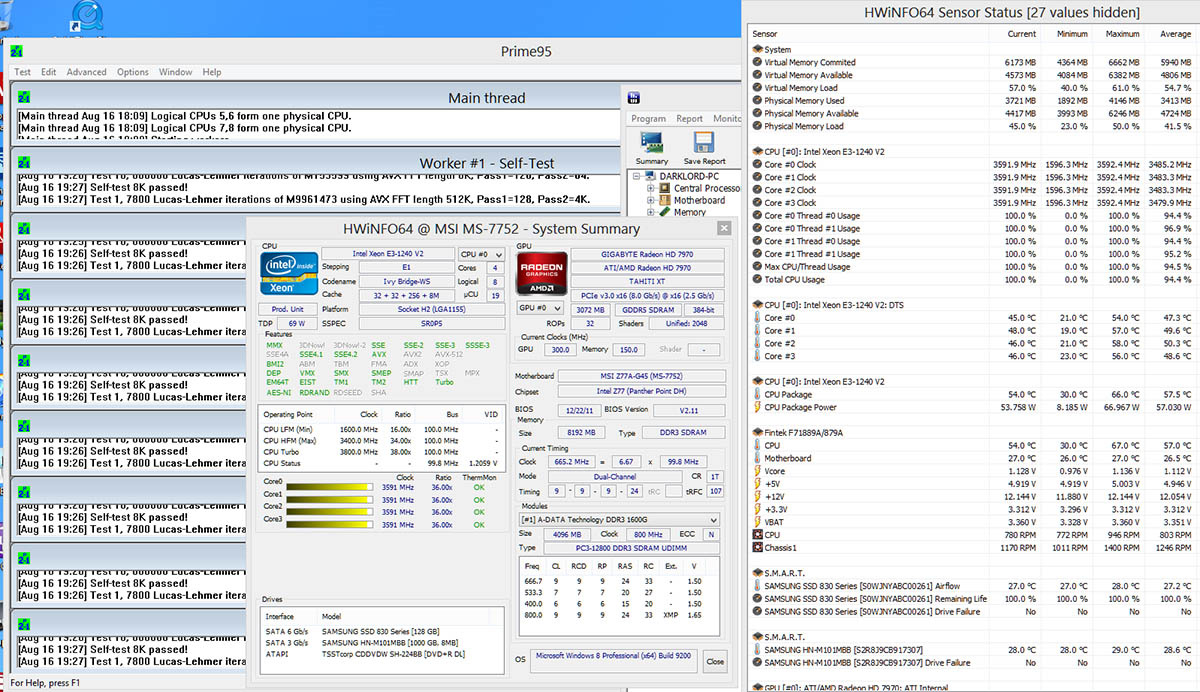Open the Options menu in Prime95

[133, 72]
